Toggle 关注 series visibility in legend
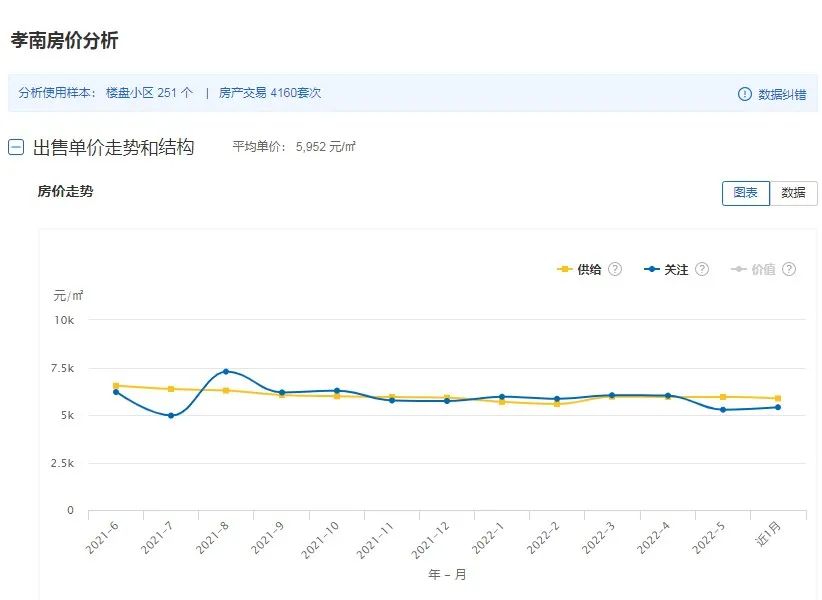Image resolution: width=822 pixels, height=600 pixels. click(676, 269)
